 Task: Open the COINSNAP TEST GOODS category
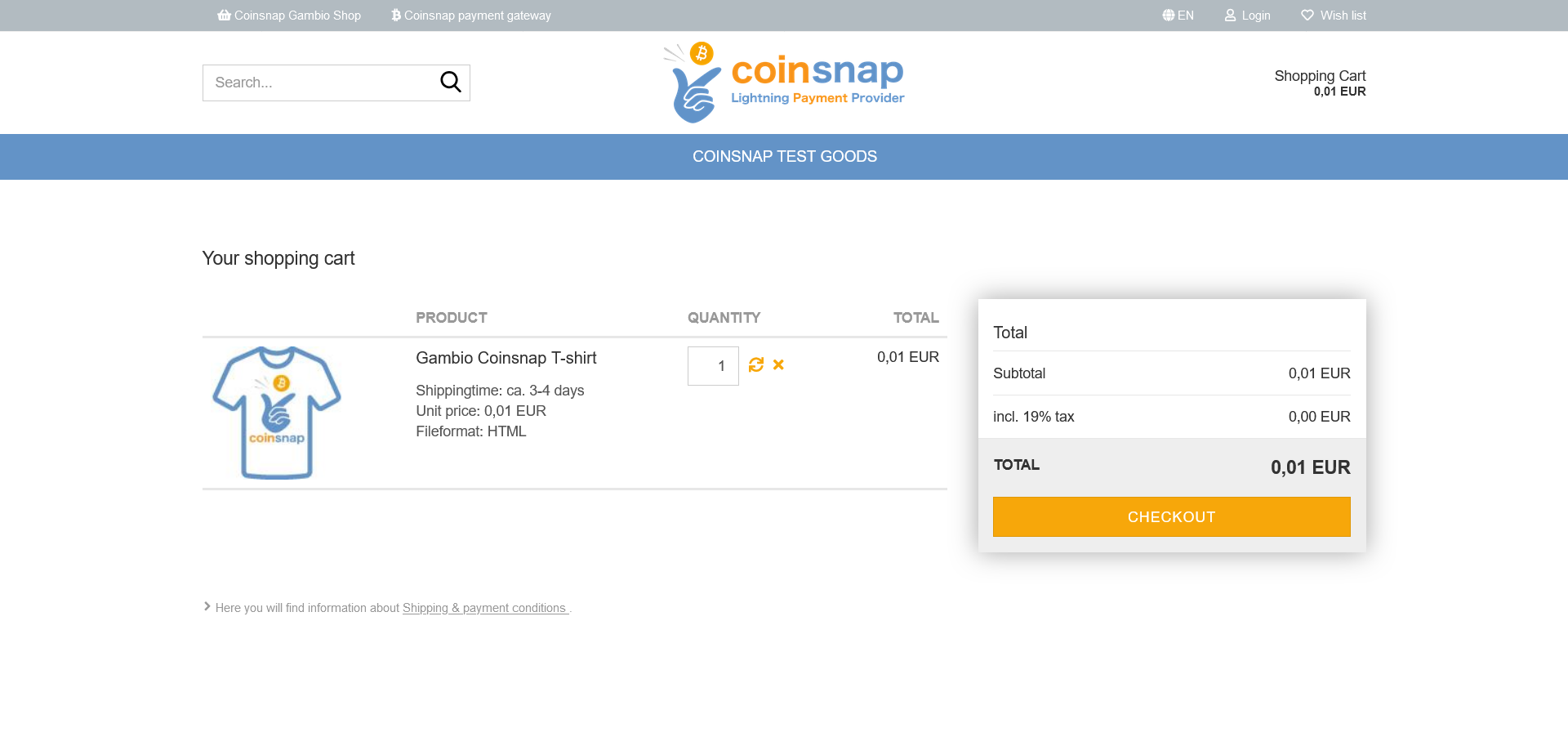coord(785,156)
